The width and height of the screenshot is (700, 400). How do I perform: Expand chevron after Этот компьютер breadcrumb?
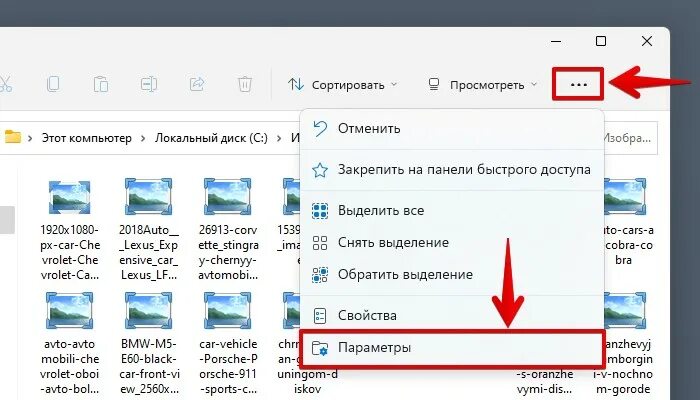click(143, 138)
